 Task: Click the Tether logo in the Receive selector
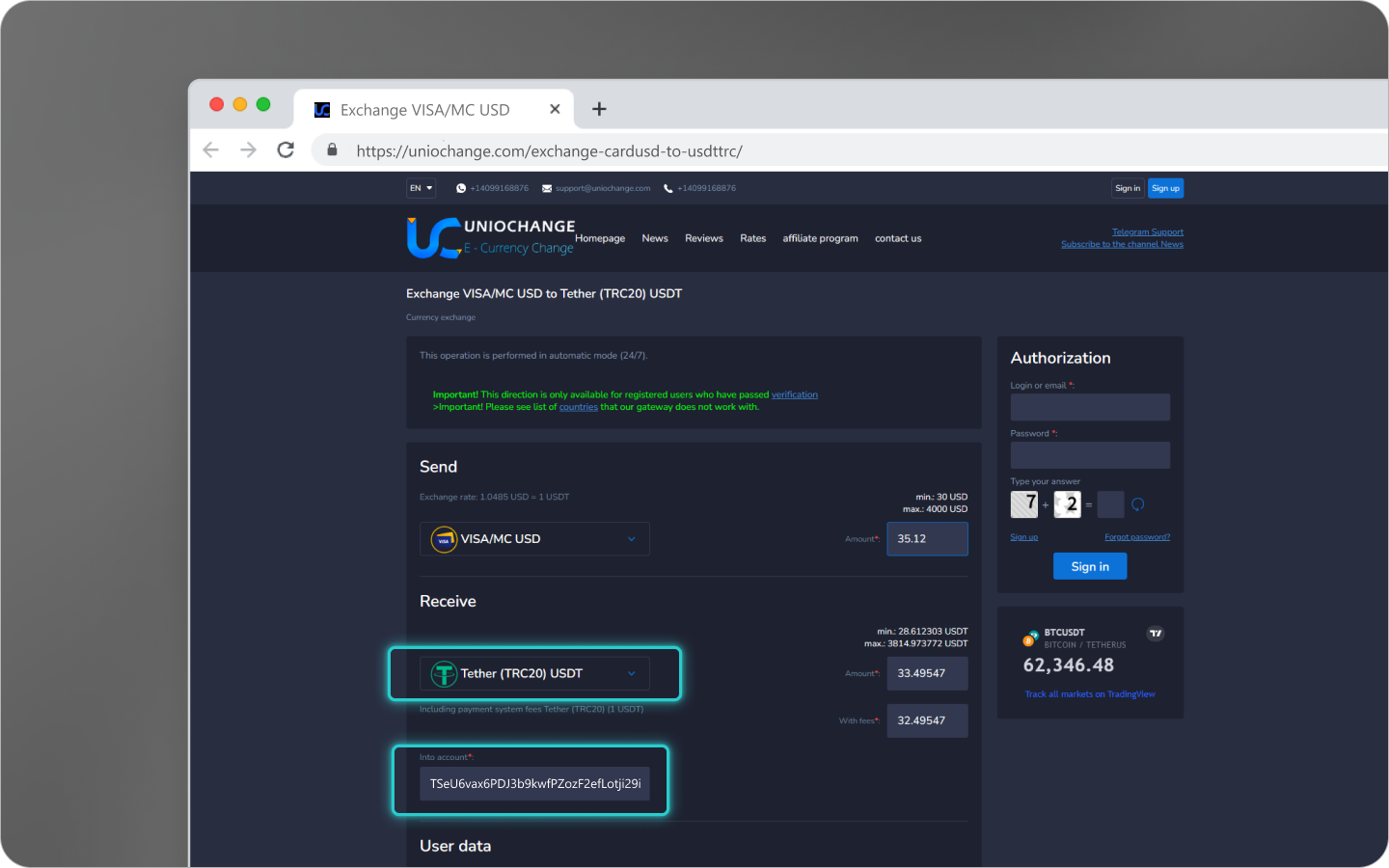pyautogui.click(x=443, y=673)
